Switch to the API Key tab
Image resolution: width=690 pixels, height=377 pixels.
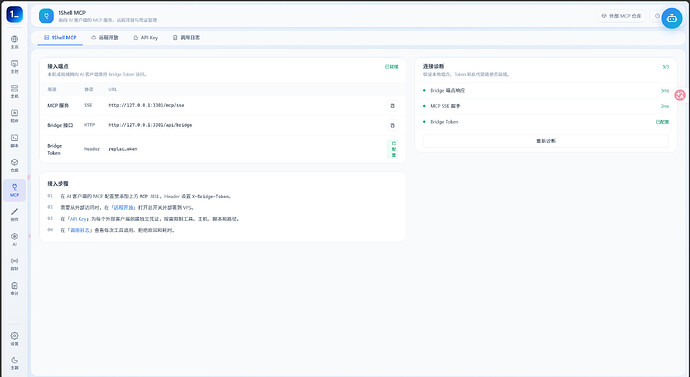pyautogui.click(x=146, y=38)
